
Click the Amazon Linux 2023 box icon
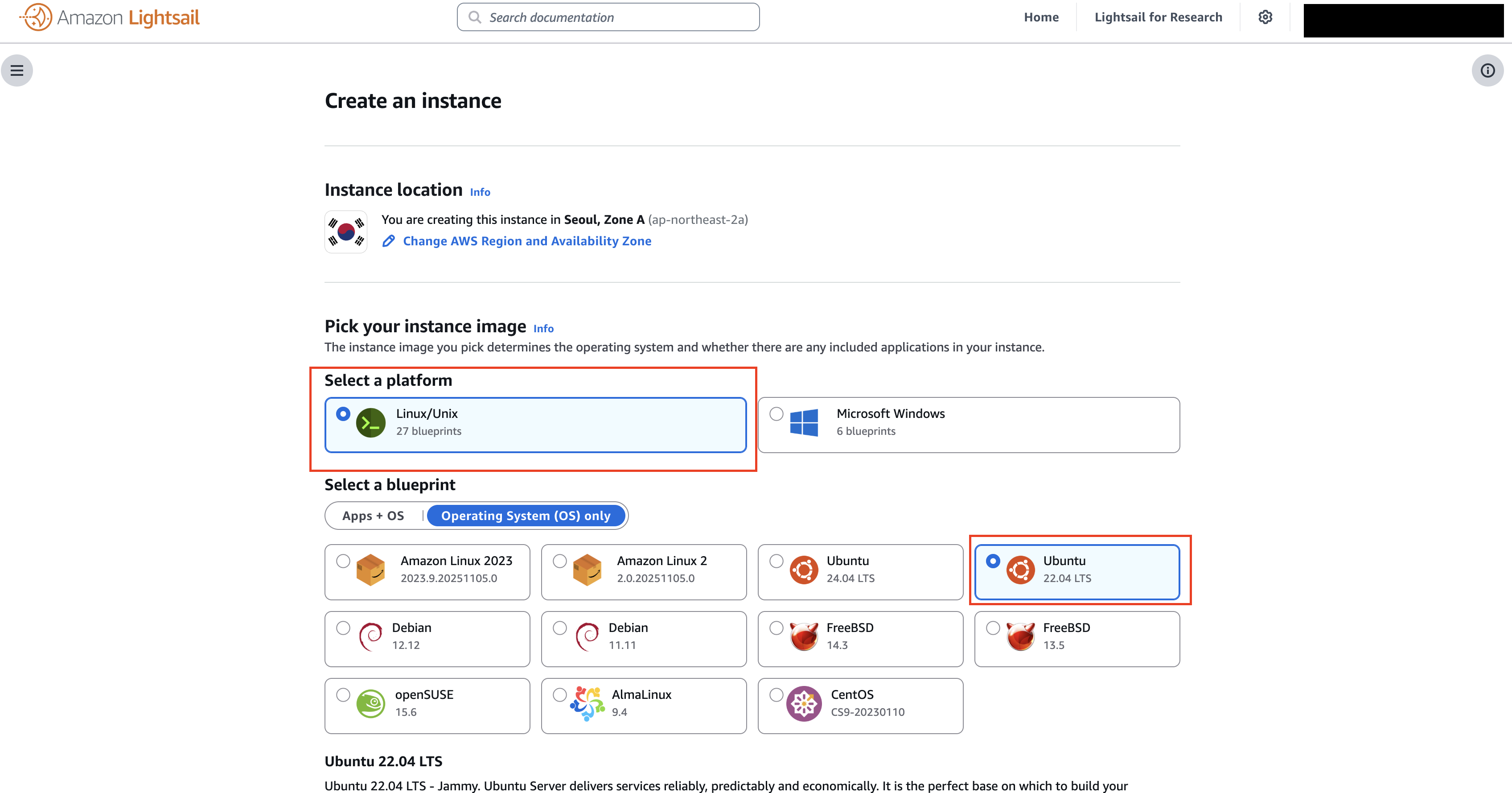[371, 570]
